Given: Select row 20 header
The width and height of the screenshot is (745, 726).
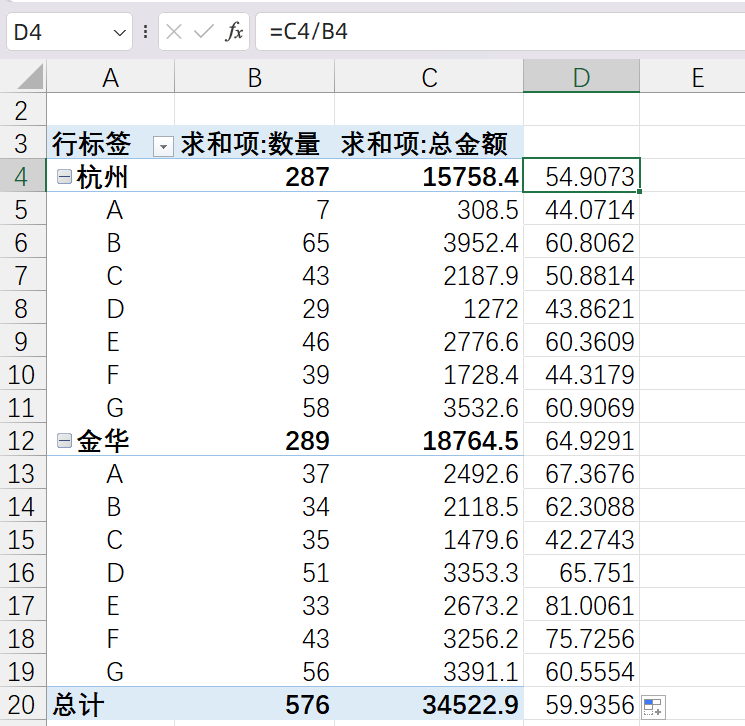Looking at the screenshot, I should [x=23, y=704].
